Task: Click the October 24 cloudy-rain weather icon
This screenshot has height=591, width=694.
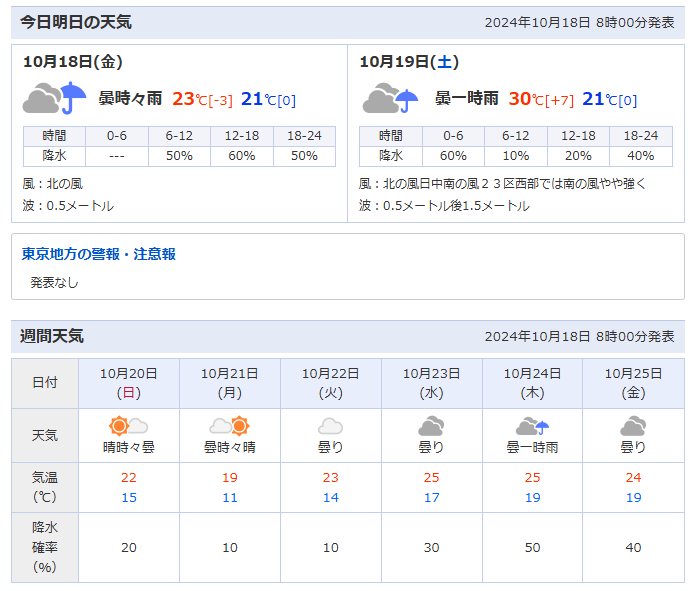Action: (x=532, y=426)
